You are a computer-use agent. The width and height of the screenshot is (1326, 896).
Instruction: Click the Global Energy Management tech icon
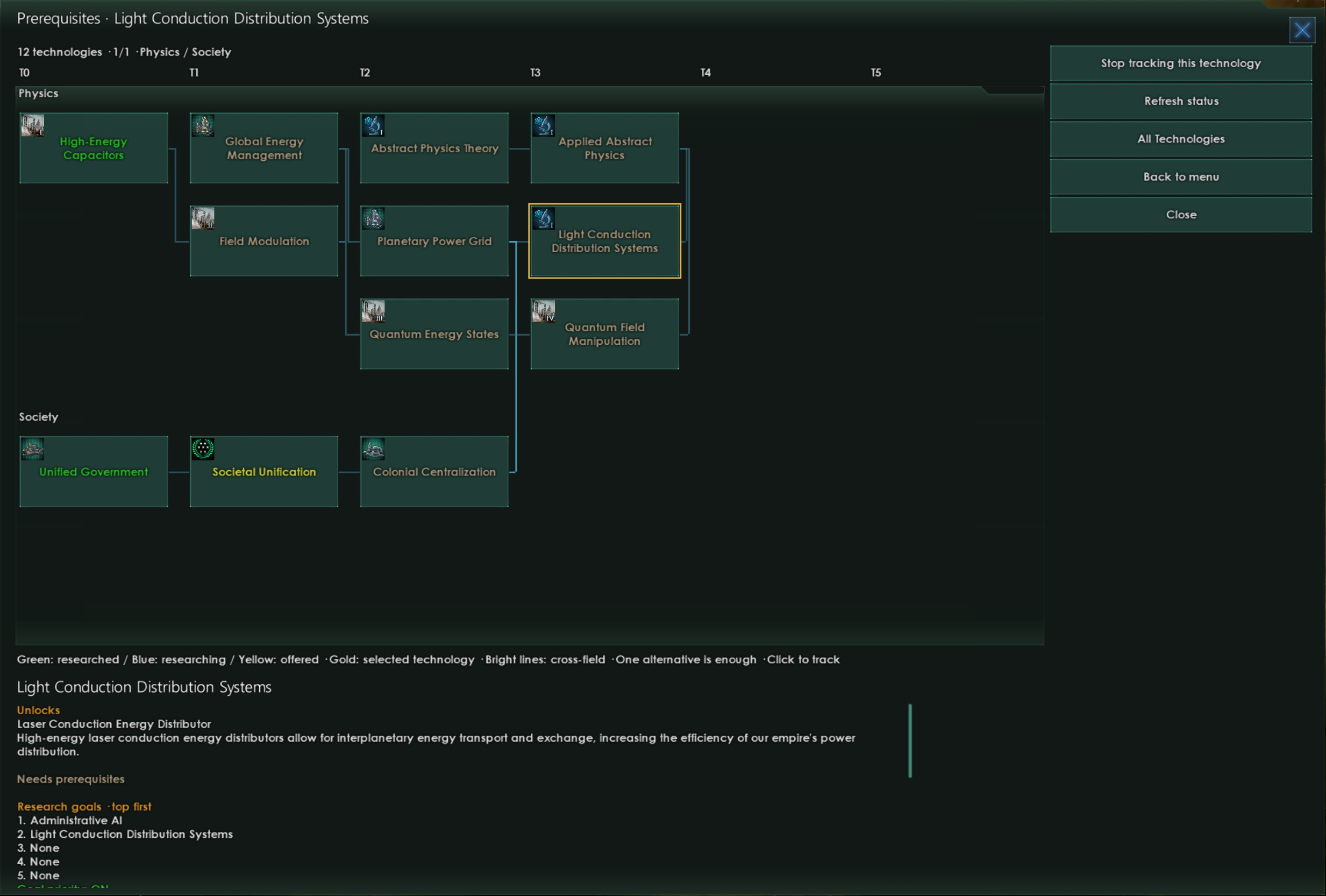click(203, 125)
